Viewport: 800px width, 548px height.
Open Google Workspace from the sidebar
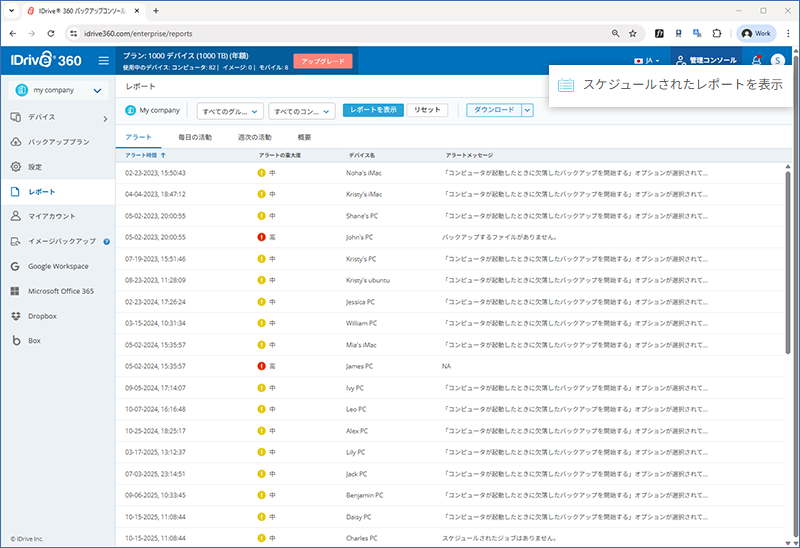[16, 266]
